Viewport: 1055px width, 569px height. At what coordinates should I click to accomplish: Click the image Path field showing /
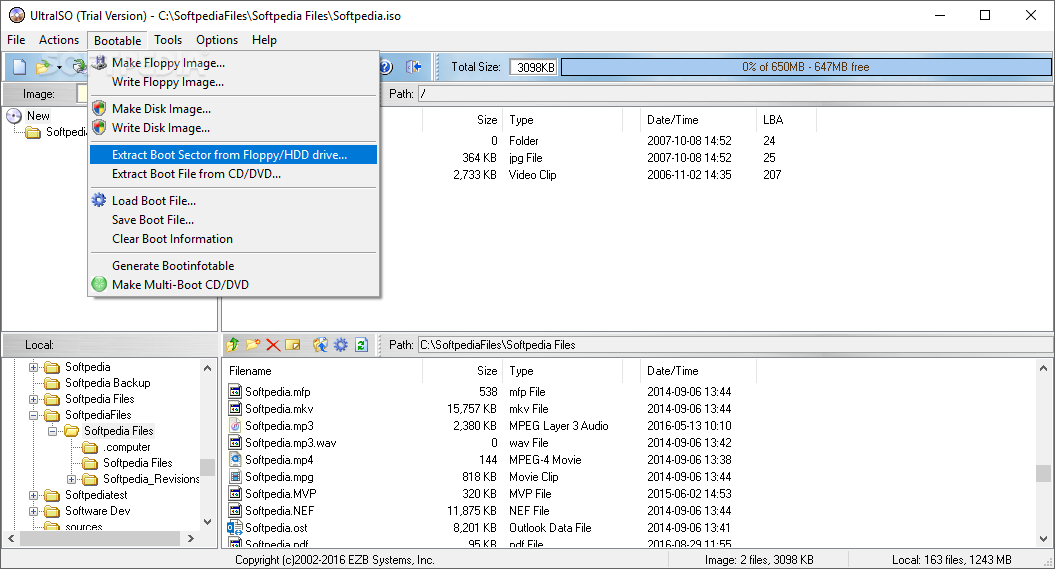point(735,93)
